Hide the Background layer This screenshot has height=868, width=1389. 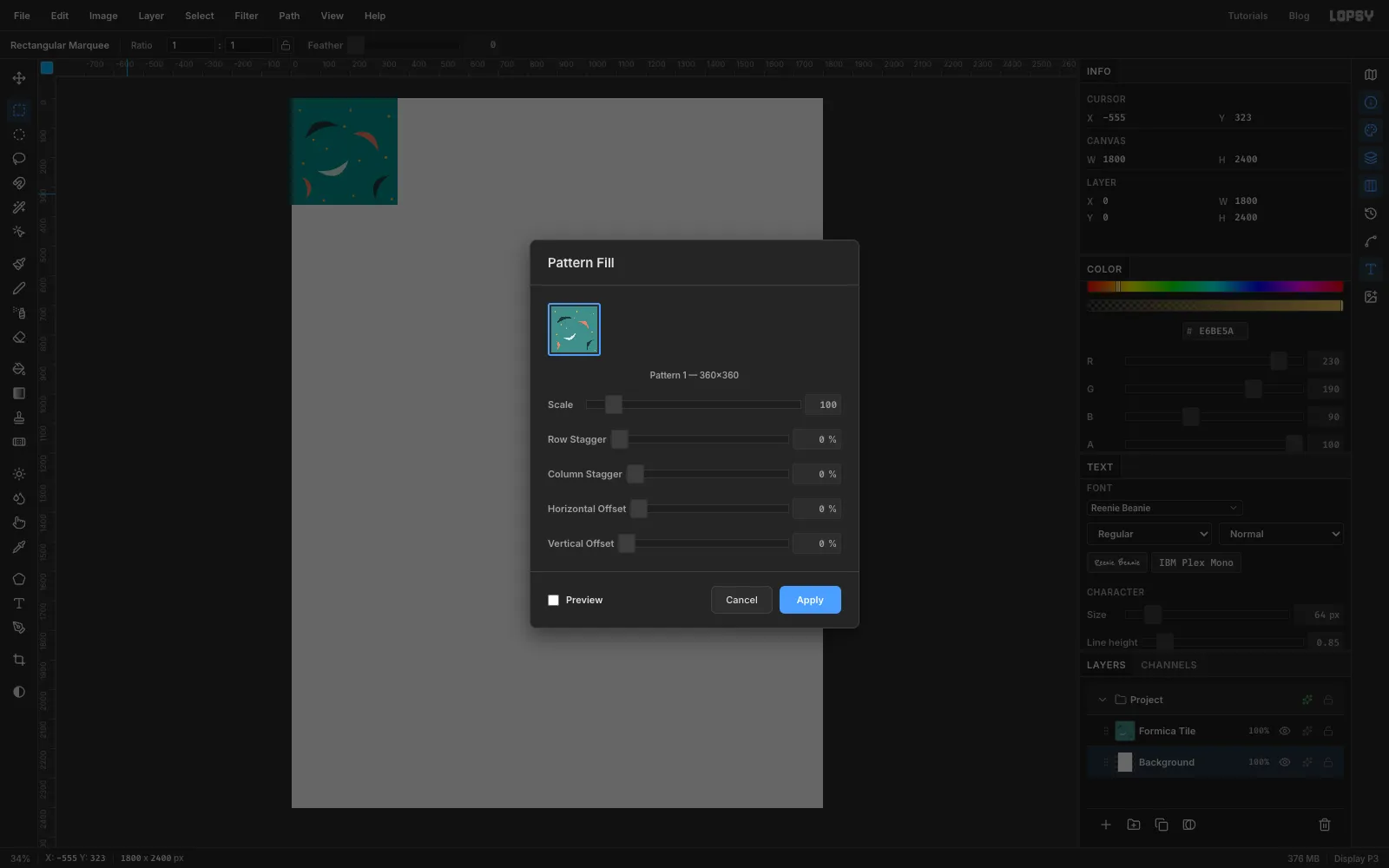(1285, 762)
